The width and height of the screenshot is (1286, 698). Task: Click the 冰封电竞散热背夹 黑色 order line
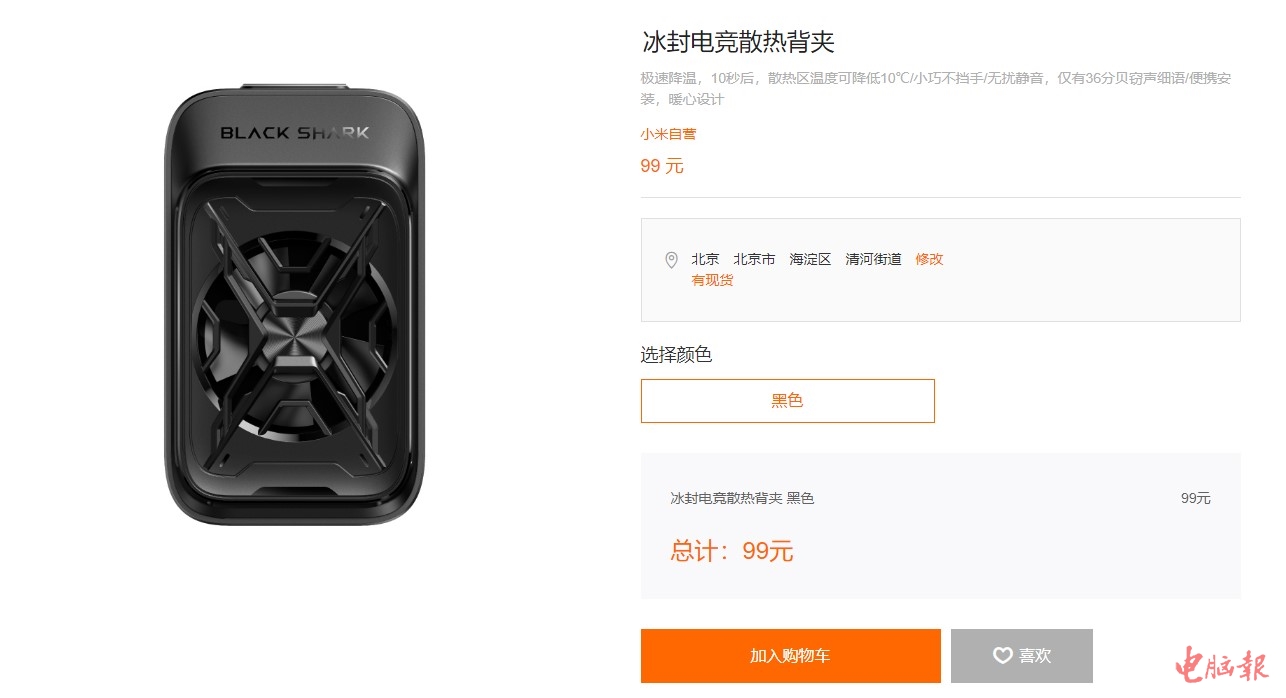pyautogui.click(x=742, y=498)
